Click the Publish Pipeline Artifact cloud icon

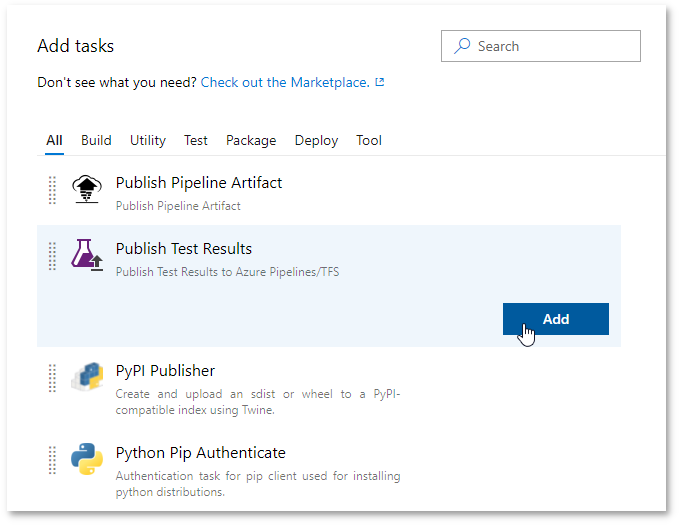(87, 190)
